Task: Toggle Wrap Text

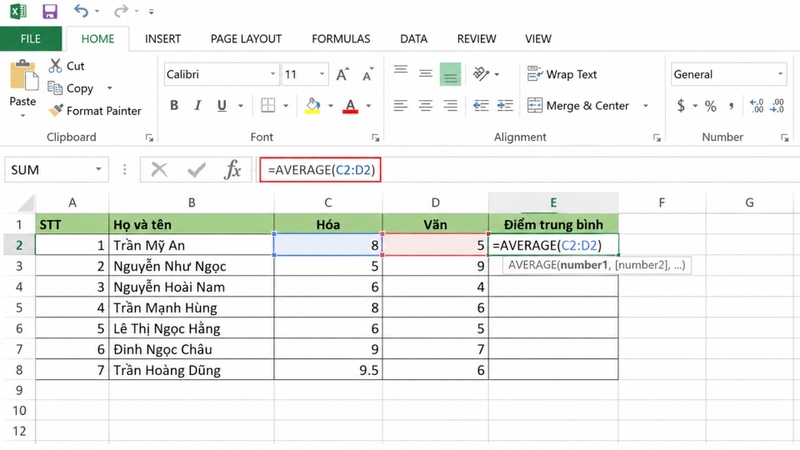Action: coord(562,74)
